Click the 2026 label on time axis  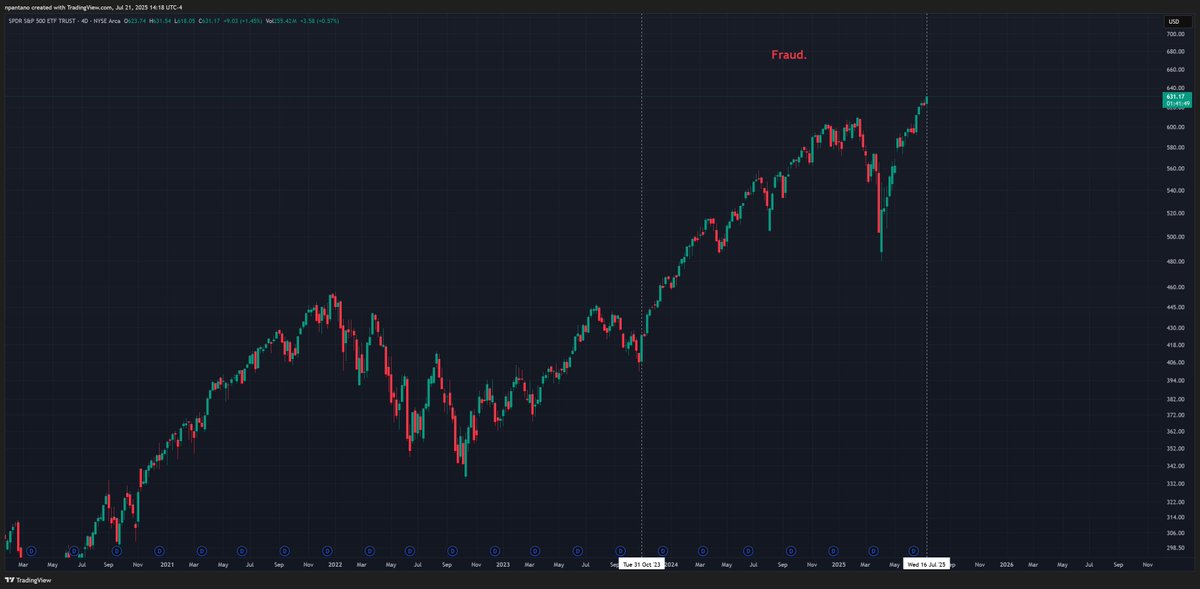[x=1006, y=564]
